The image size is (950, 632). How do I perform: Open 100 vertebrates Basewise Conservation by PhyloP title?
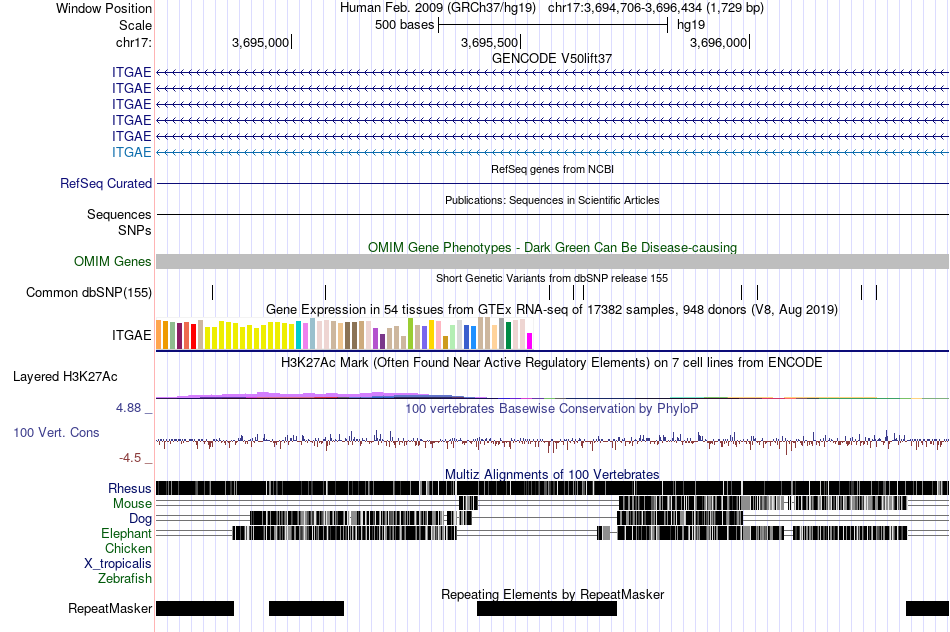coord(552,408)
